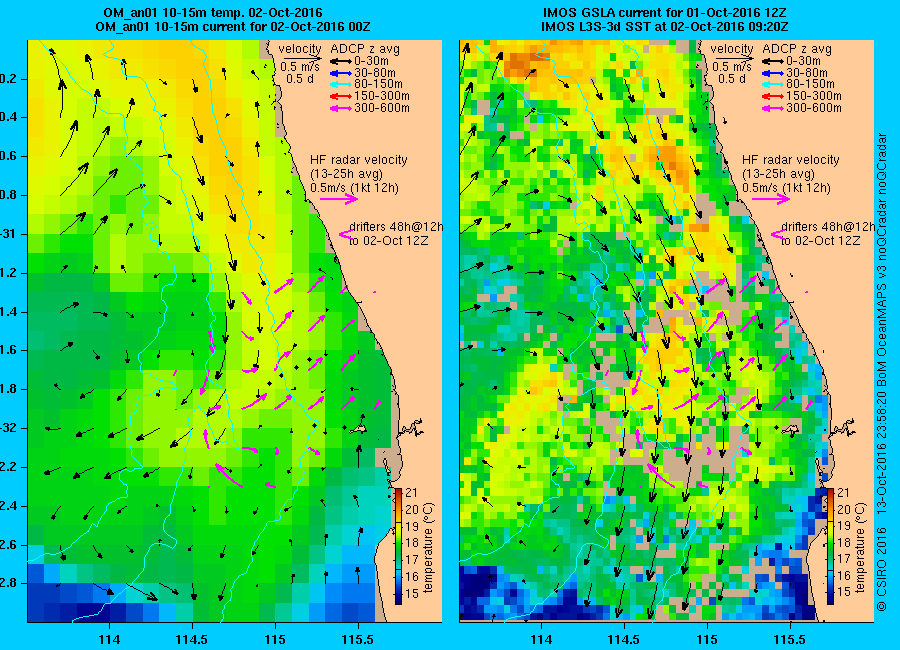The image size is (900, 650).
Task: Click the 19 tick label on IMOS color bar
Action: click(844, 526)
